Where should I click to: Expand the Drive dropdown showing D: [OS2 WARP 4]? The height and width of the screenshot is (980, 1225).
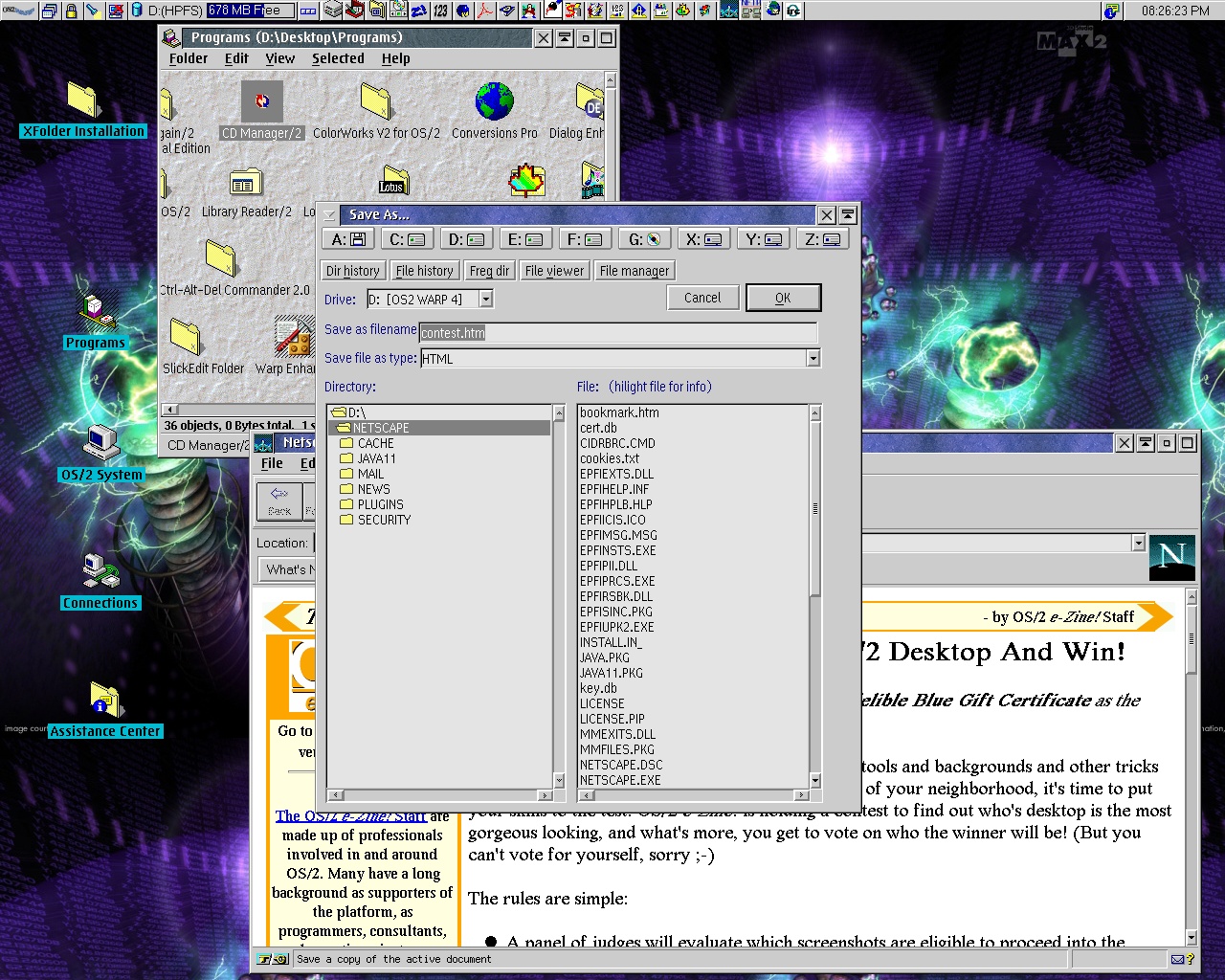486,300
